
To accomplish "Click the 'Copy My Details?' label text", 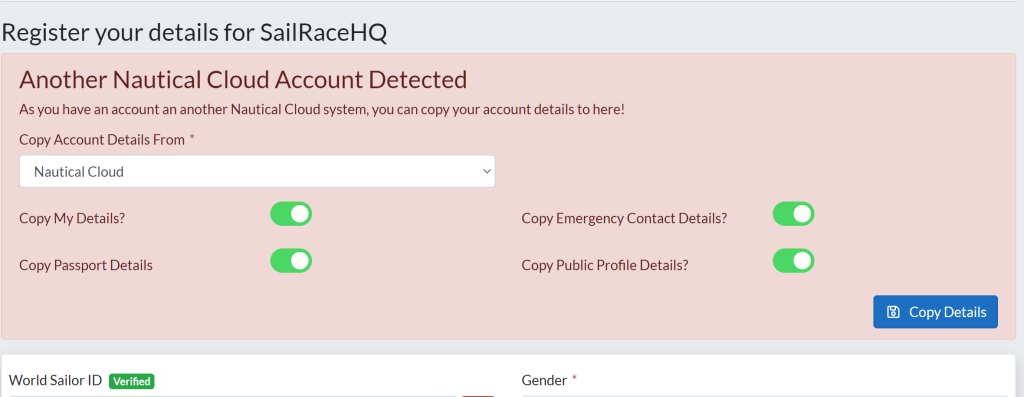I will 72,219.
